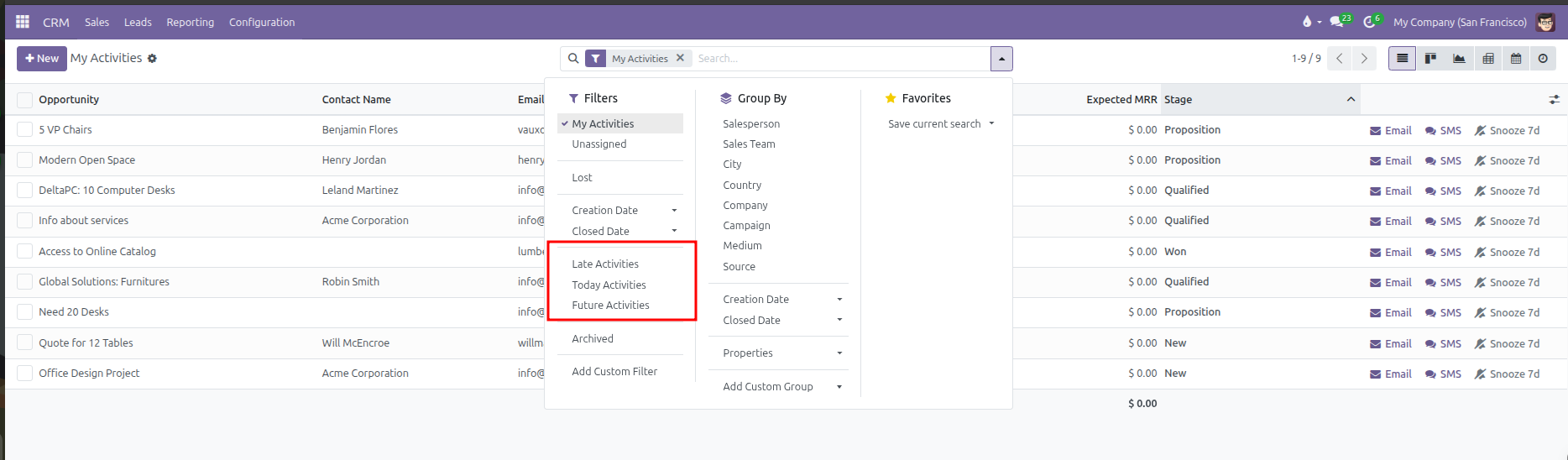Snooze 7d on Global Solutions: Furnitures
This screenshot has width=1568, height=460.
(x=1507, y=282)
